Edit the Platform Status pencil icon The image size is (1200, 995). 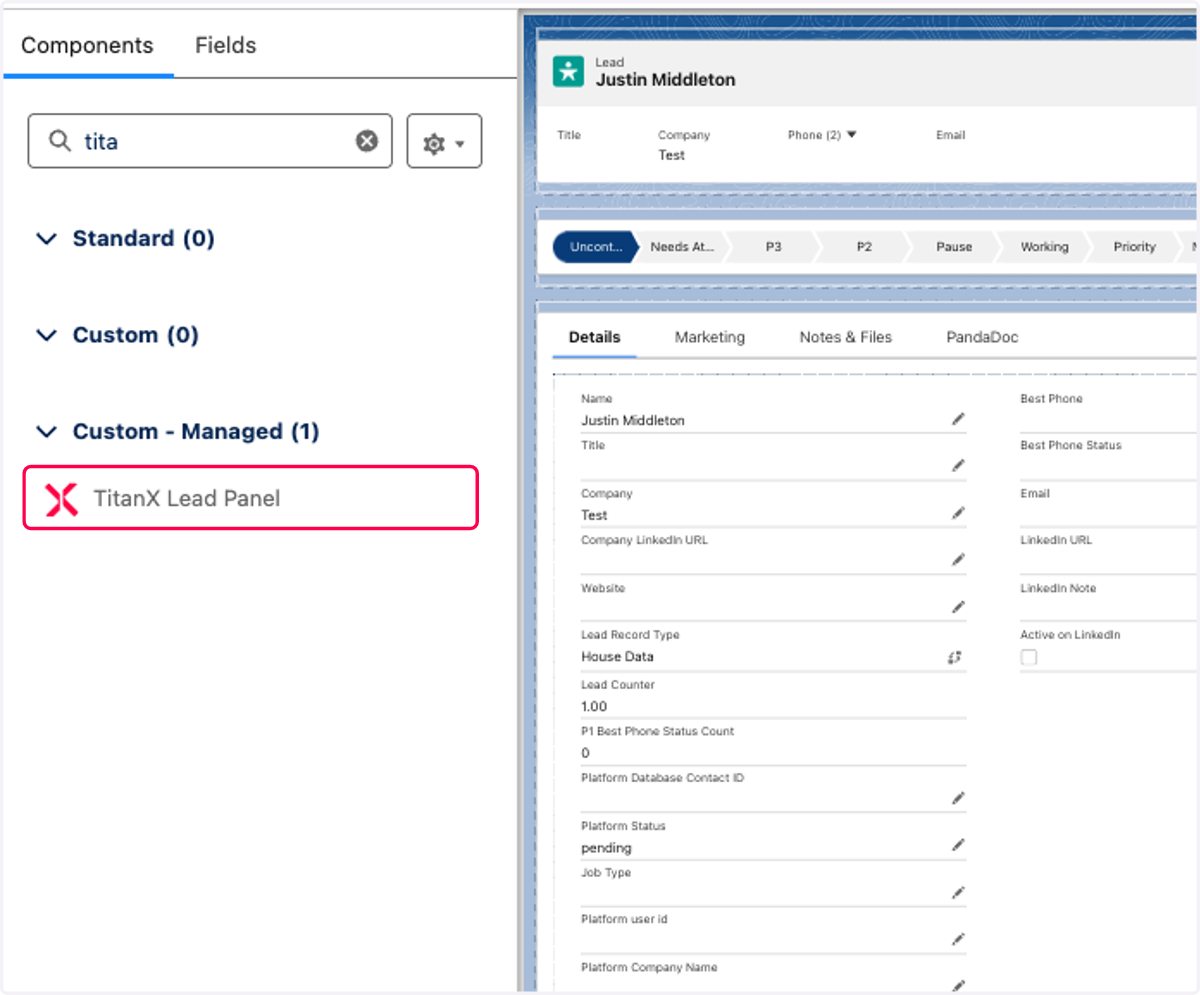click(958, 846)
